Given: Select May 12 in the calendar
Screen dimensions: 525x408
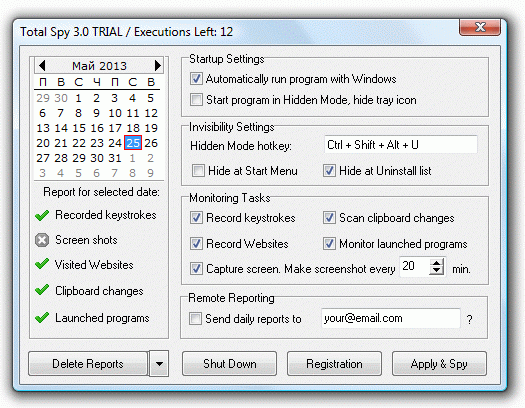Looking at the screenshot, I should point(151,113).
